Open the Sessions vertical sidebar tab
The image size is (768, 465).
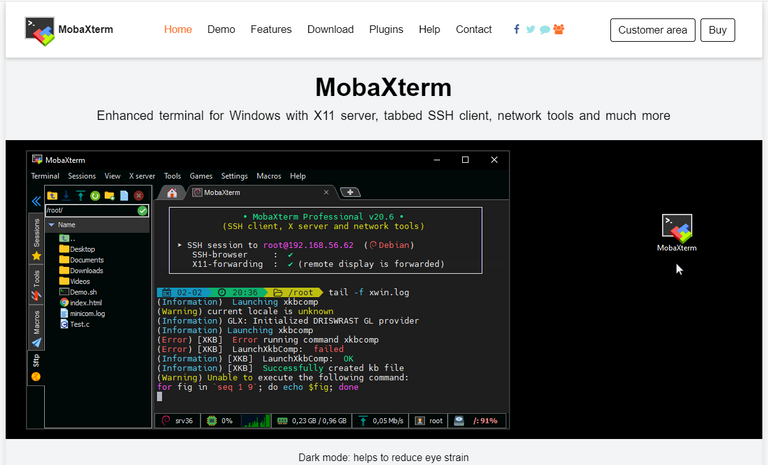click(x=36, y=239)
